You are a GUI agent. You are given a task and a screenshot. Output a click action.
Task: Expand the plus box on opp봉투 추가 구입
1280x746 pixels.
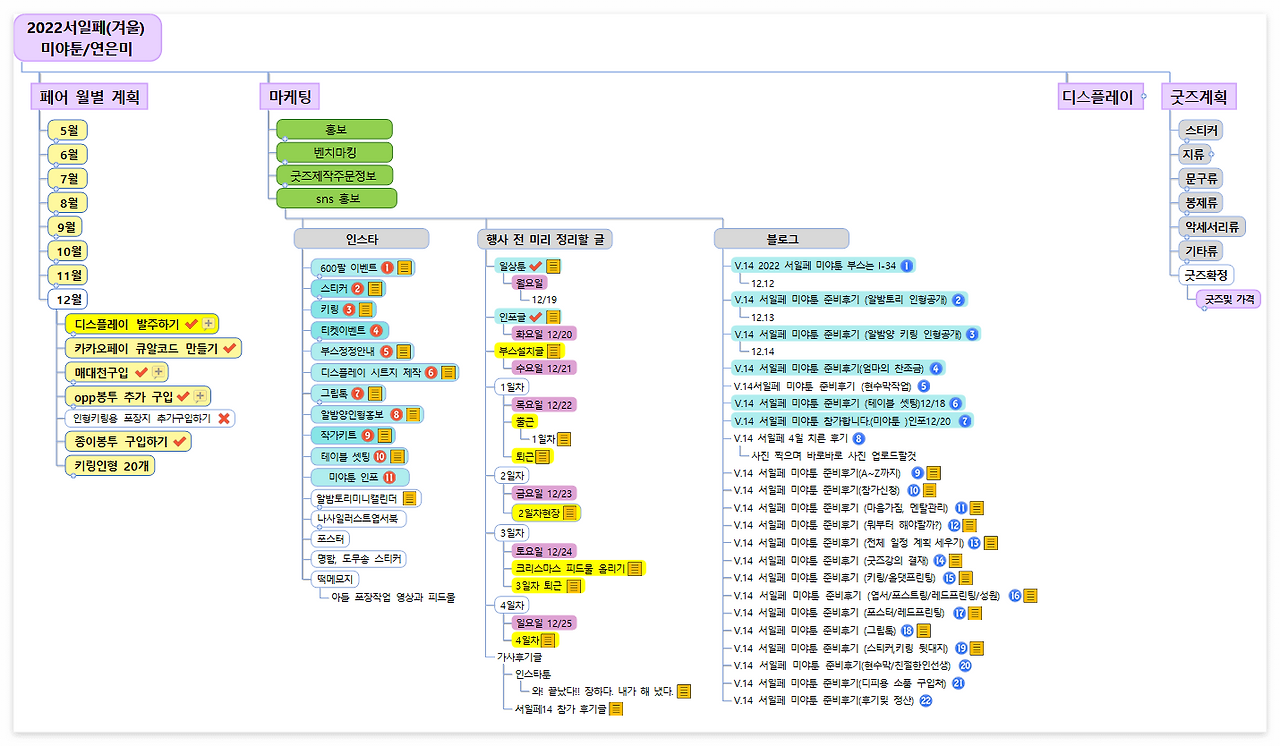click(200, 396)
